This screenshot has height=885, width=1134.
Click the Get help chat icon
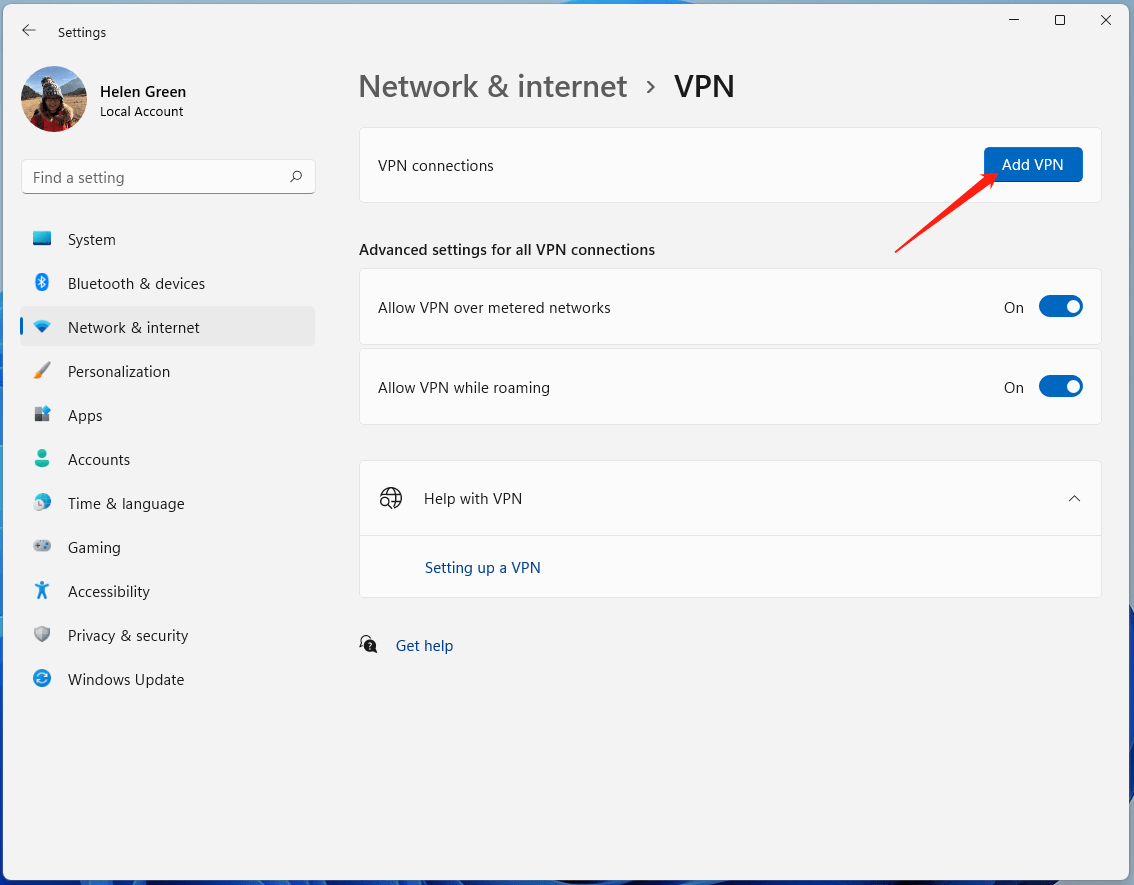point(368,644)
